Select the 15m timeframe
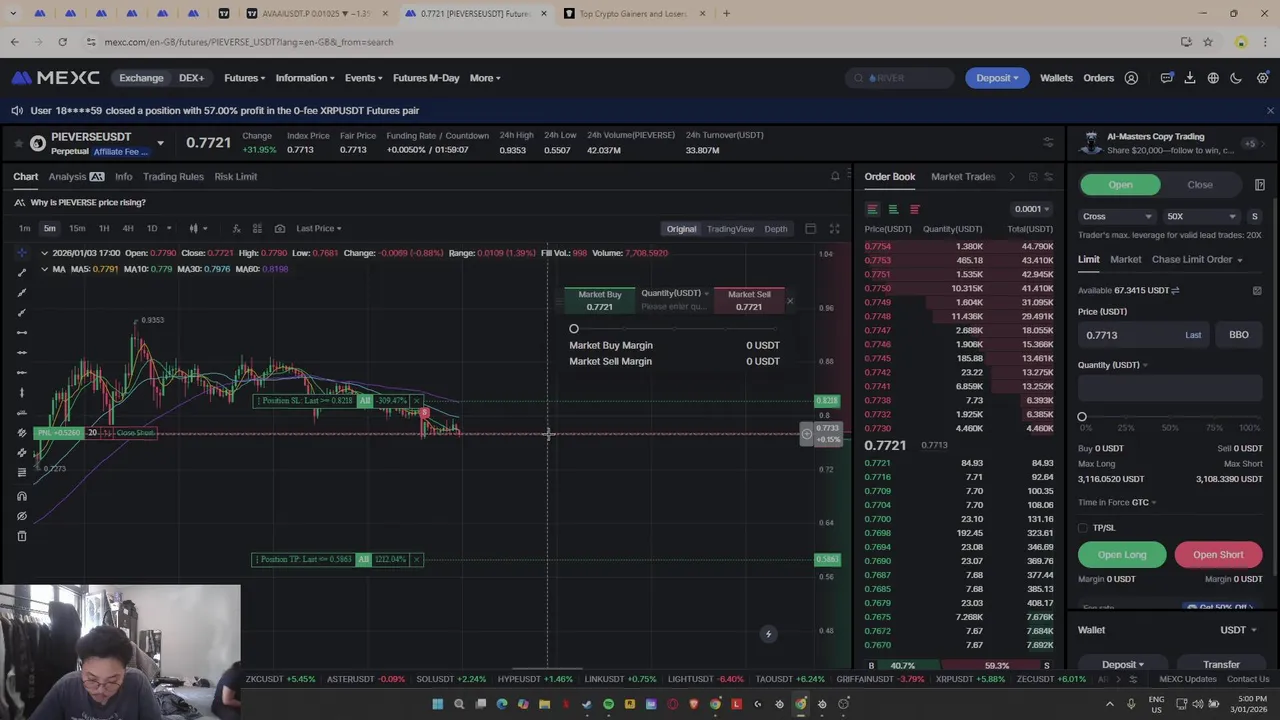This screenshot has width=1280, height=720. point(77,229)
